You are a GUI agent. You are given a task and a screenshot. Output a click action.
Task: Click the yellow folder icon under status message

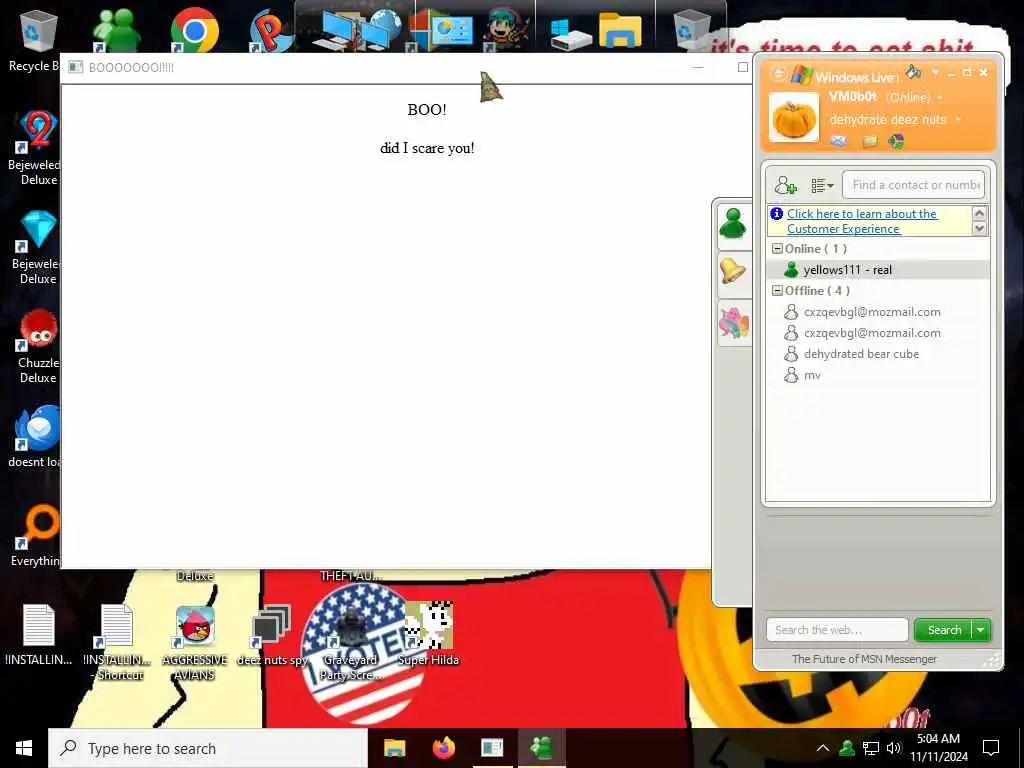pos(870,141)
